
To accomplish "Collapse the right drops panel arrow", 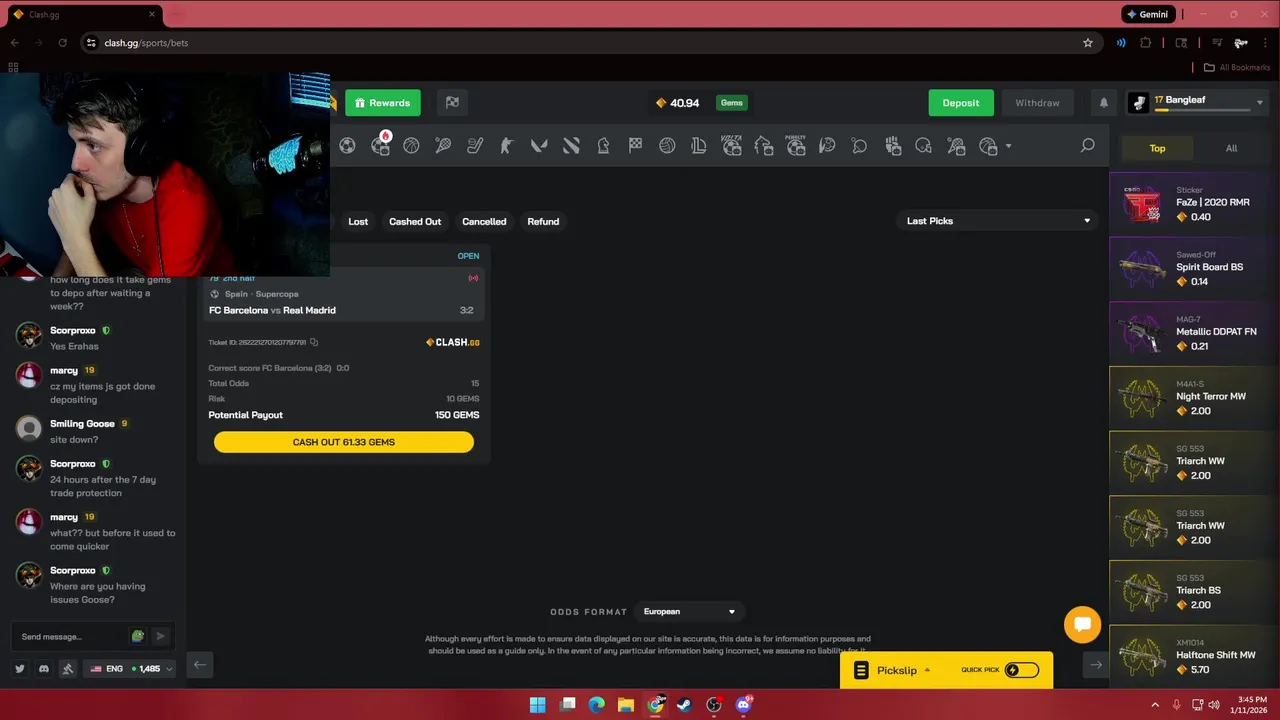I will click(1096, 665).
